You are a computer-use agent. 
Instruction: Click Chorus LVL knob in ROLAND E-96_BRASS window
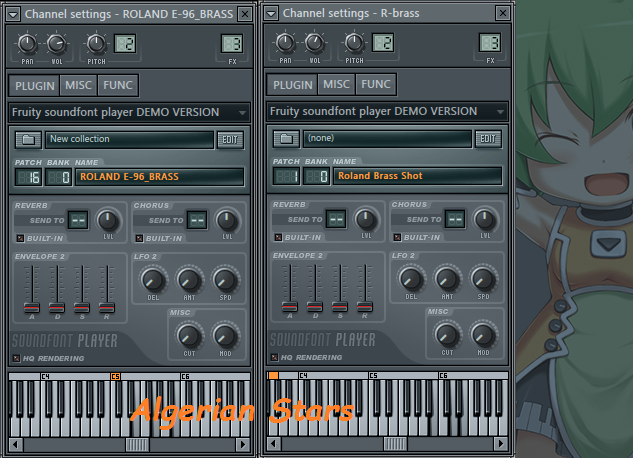pos(227,220)
